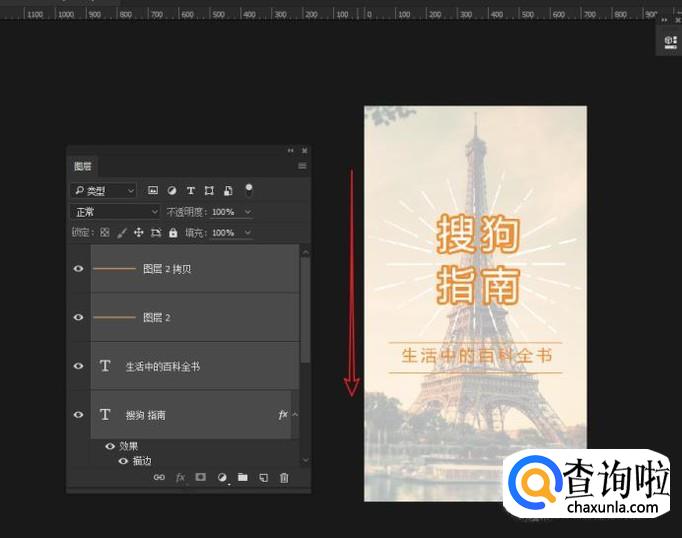
Task: Open the Layers panel menu icon
Action: [302, 166]
